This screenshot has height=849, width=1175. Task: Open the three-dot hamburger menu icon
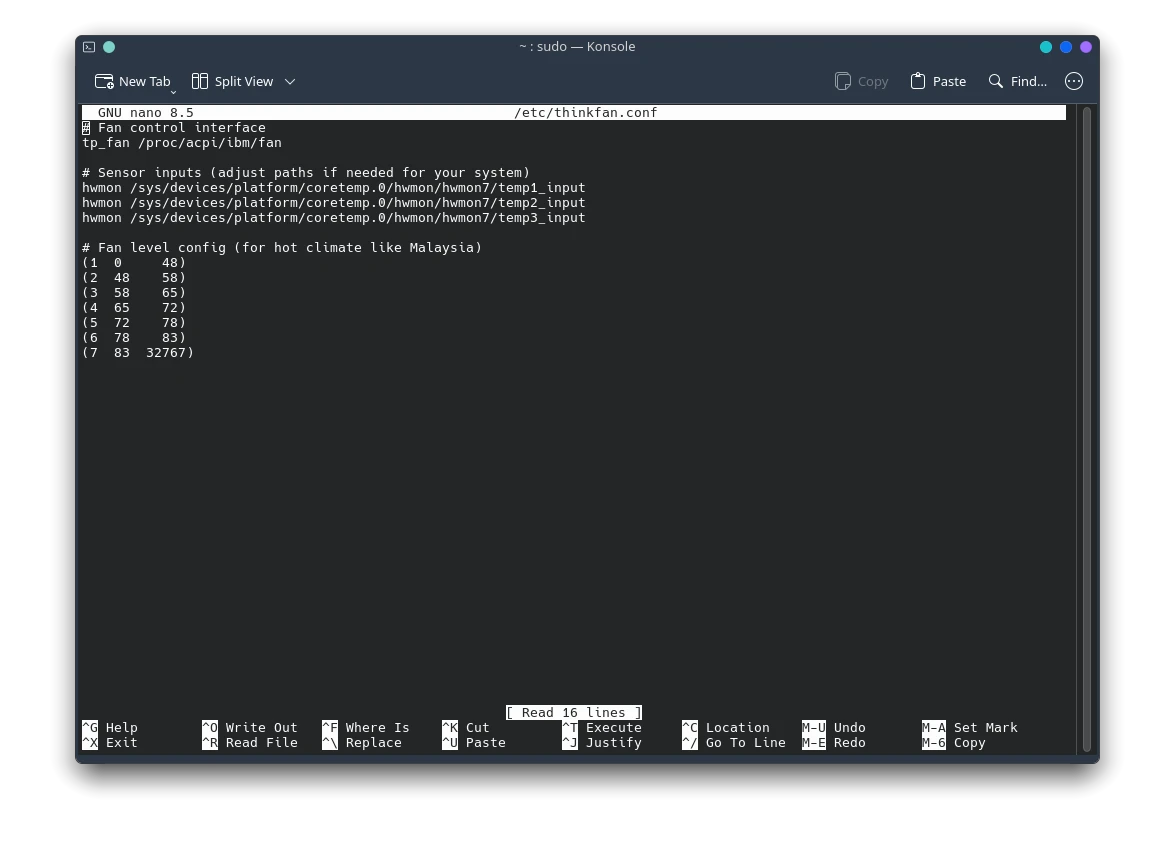[1074, 81]
